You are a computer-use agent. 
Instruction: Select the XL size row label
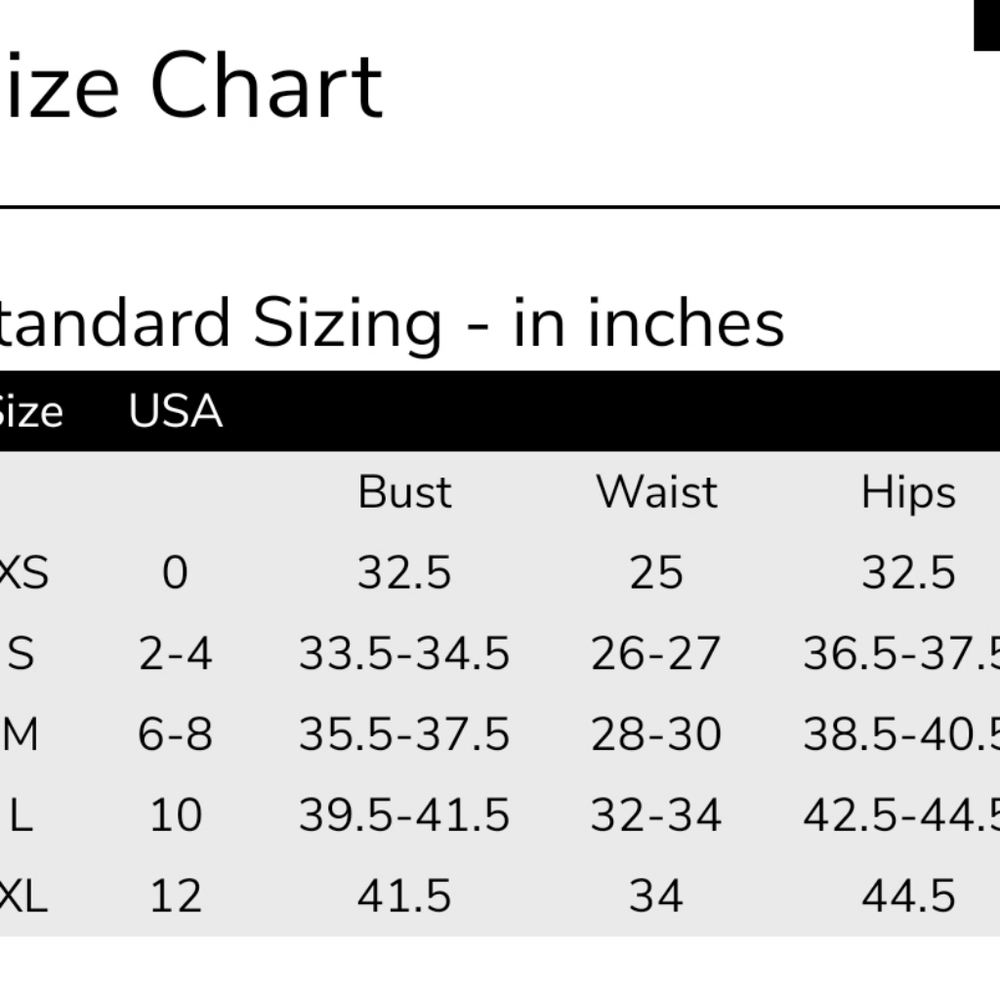click(22, 895)
